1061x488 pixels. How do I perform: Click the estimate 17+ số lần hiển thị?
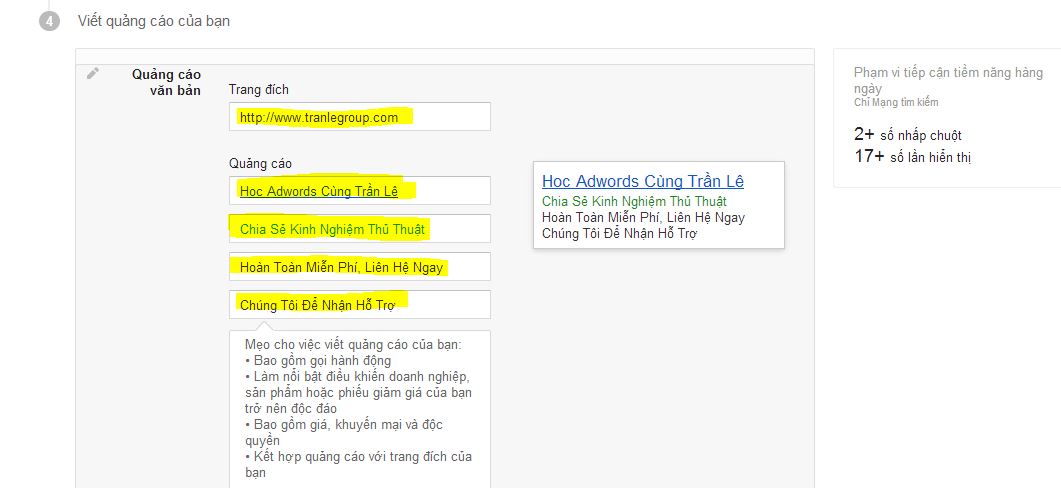coord(913,157)
